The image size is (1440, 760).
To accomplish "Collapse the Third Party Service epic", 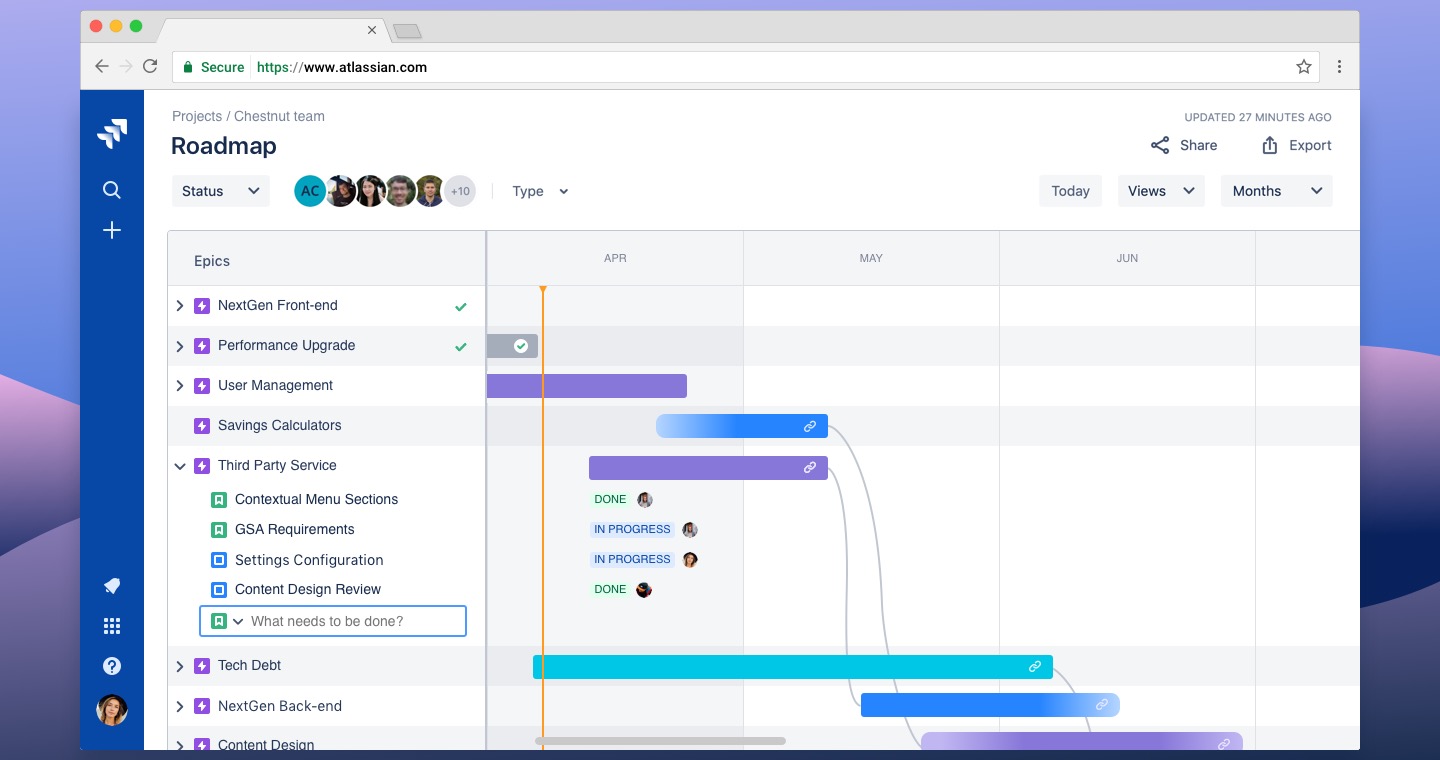I will 180,466.
